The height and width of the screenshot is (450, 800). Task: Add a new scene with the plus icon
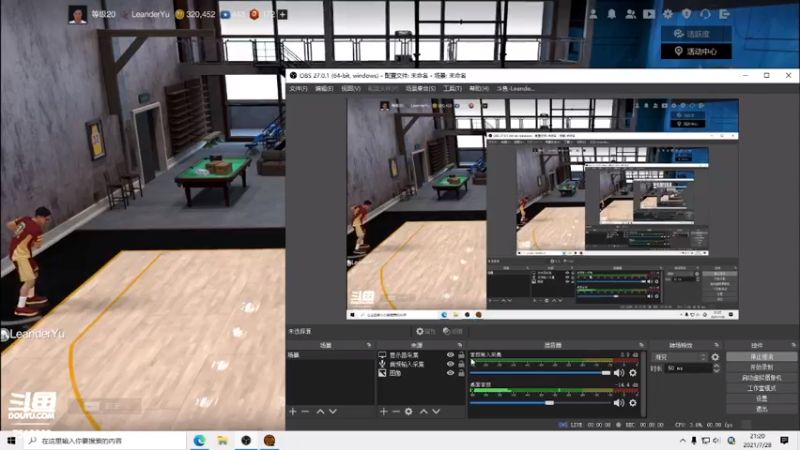coord(293,411)
